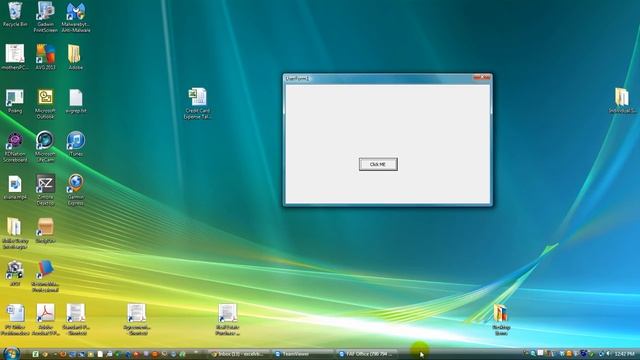Select the Microsoft Outlook desktop icon
Screen dimensions: 640x360
pyautogui.click(x=45, y=104)
